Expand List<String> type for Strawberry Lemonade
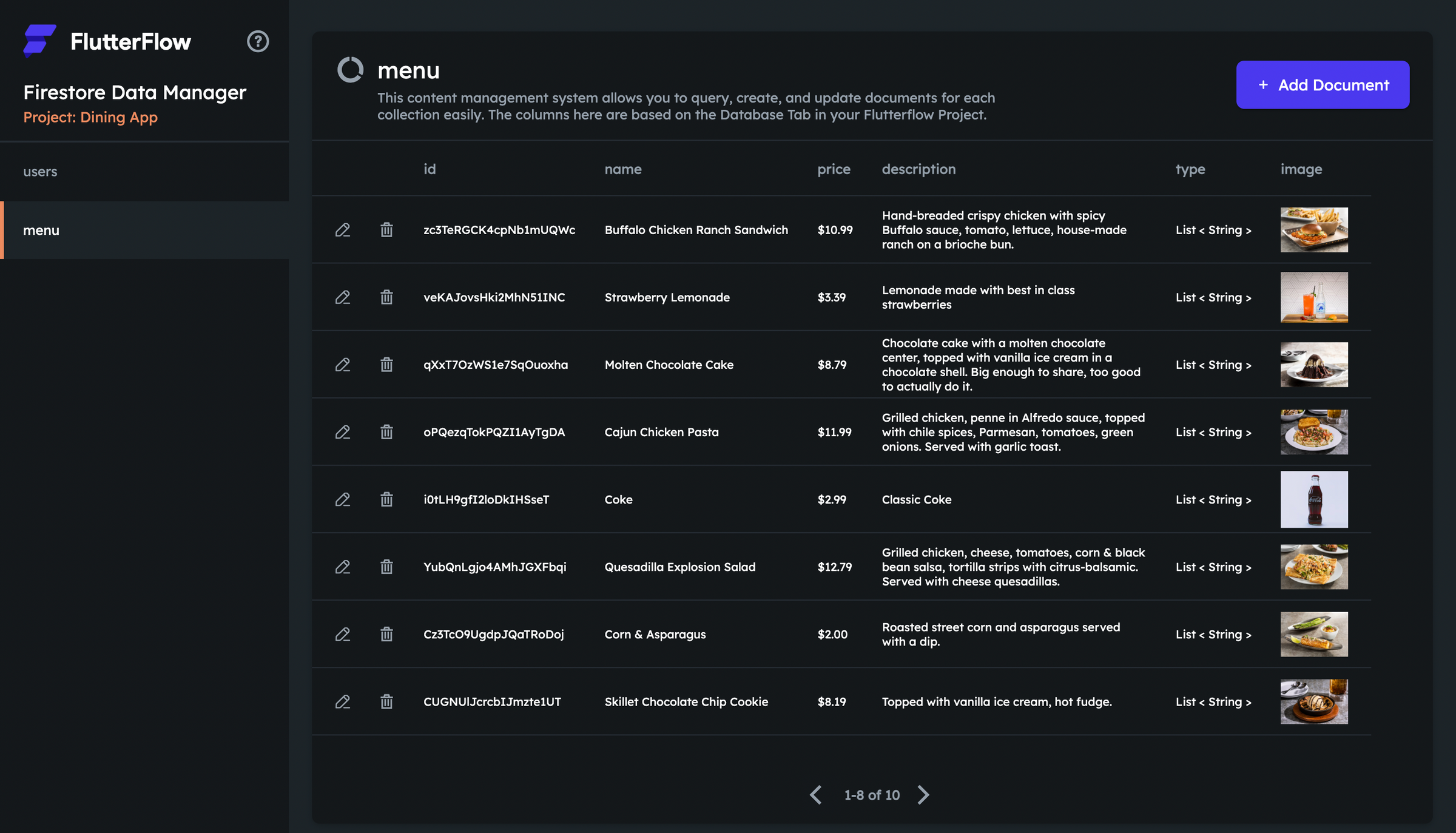The image size is (1456, 833). pos(1213,297)
